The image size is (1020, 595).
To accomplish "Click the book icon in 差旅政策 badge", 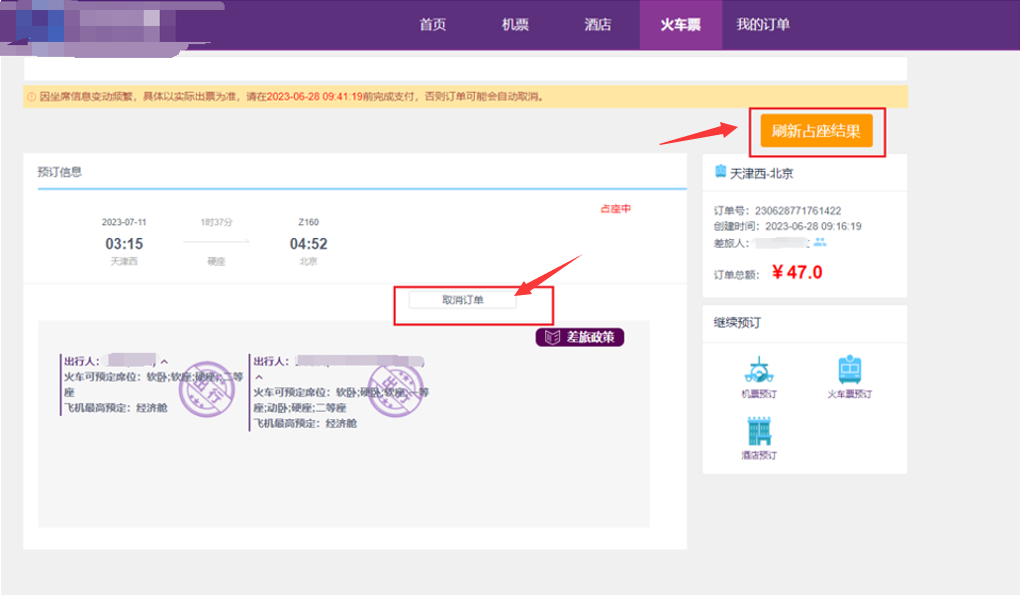I will 551,338.
